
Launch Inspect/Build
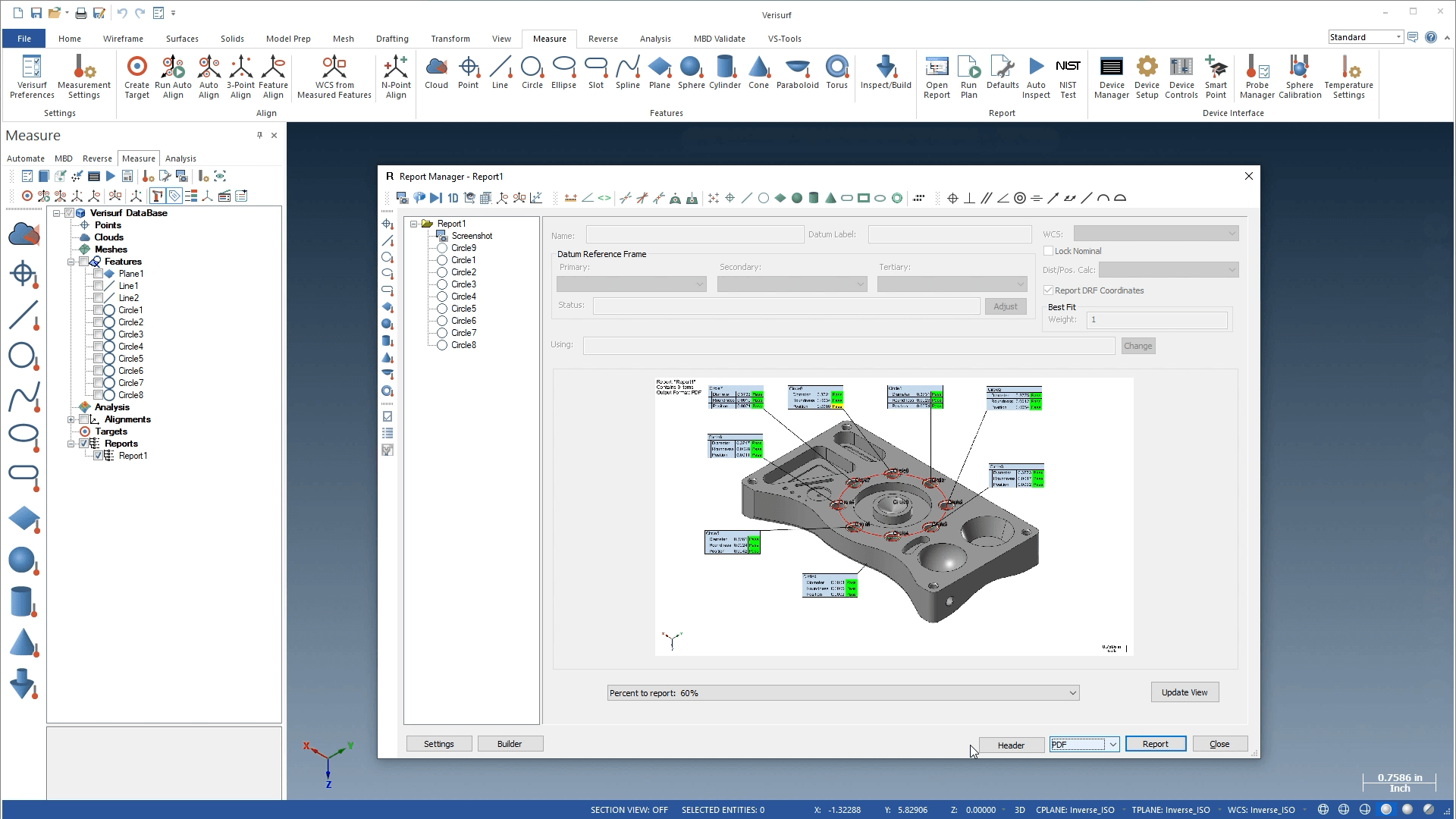[886, 73]
